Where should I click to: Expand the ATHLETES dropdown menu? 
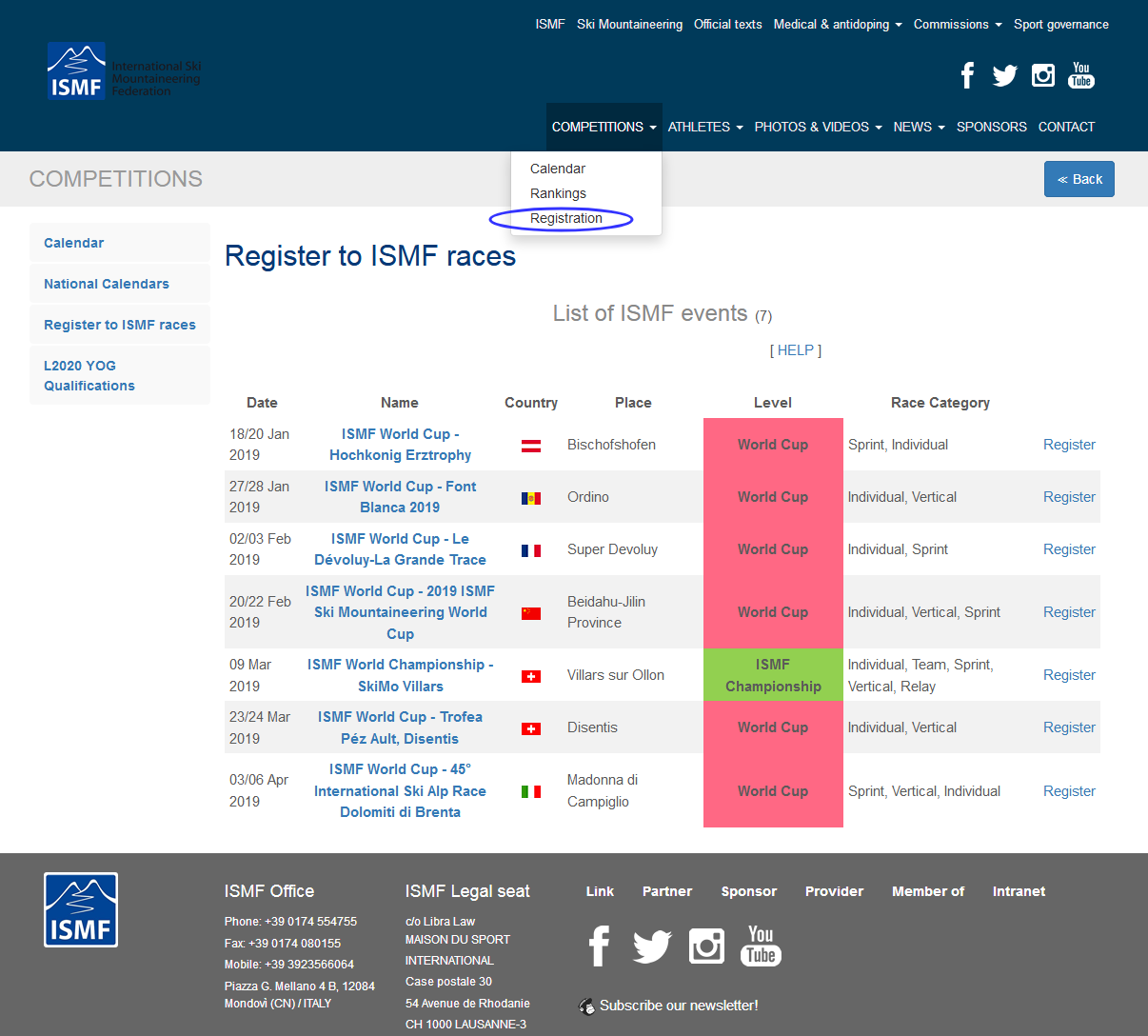coord(704,127)
